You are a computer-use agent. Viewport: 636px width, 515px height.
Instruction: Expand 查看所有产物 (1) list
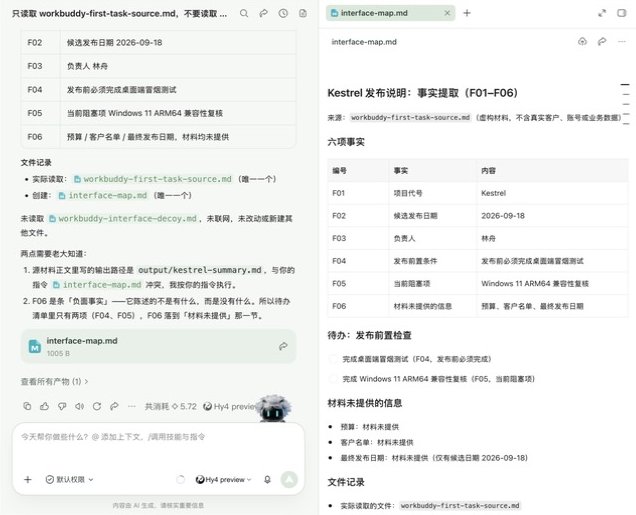tap(54, 382)
